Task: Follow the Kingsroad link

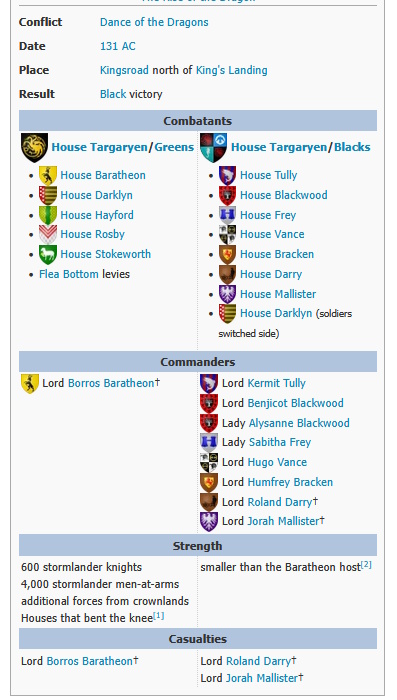Action: point(124,70)
